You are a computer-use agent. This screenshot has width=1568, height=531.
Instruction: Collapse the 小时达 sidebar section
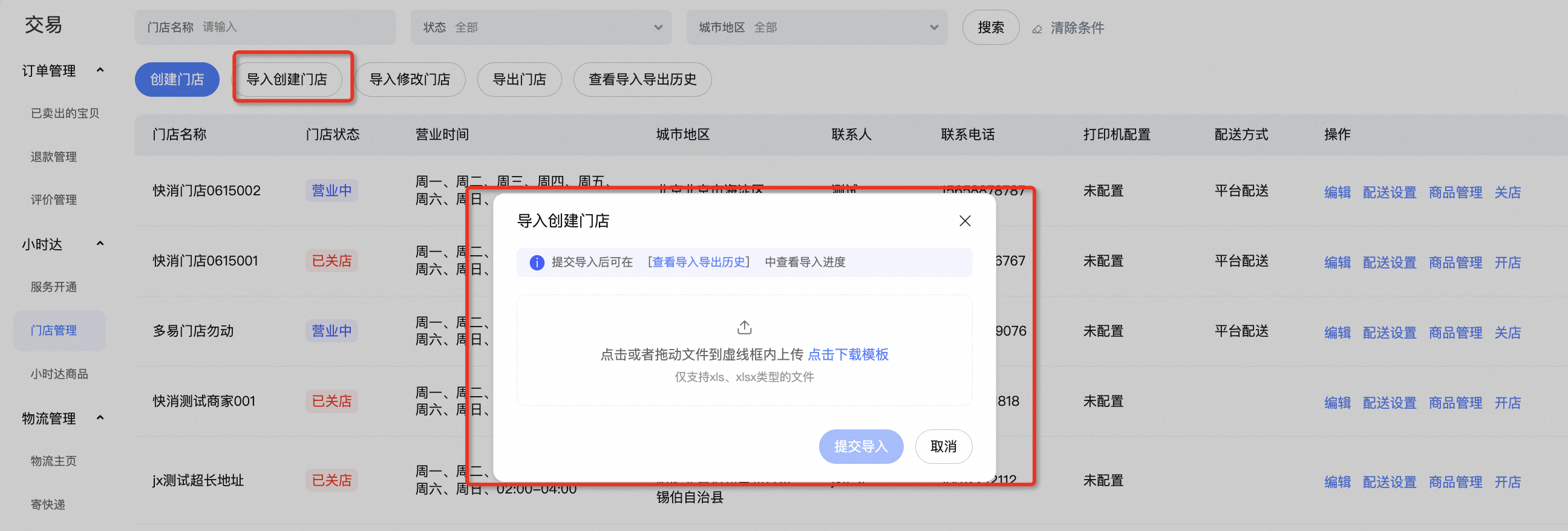pos(100,244)
